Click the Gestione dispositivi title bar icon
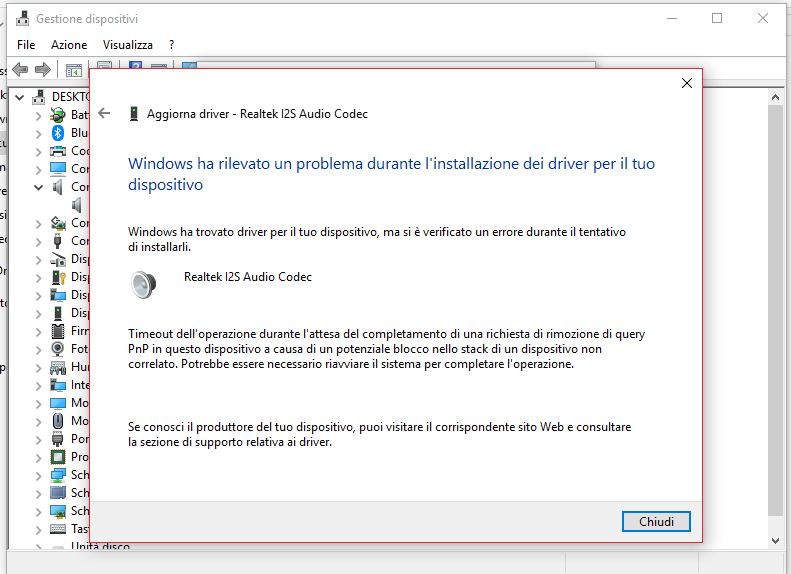Image resolution: width=791 pixels, height=574 pixels. 23,19
